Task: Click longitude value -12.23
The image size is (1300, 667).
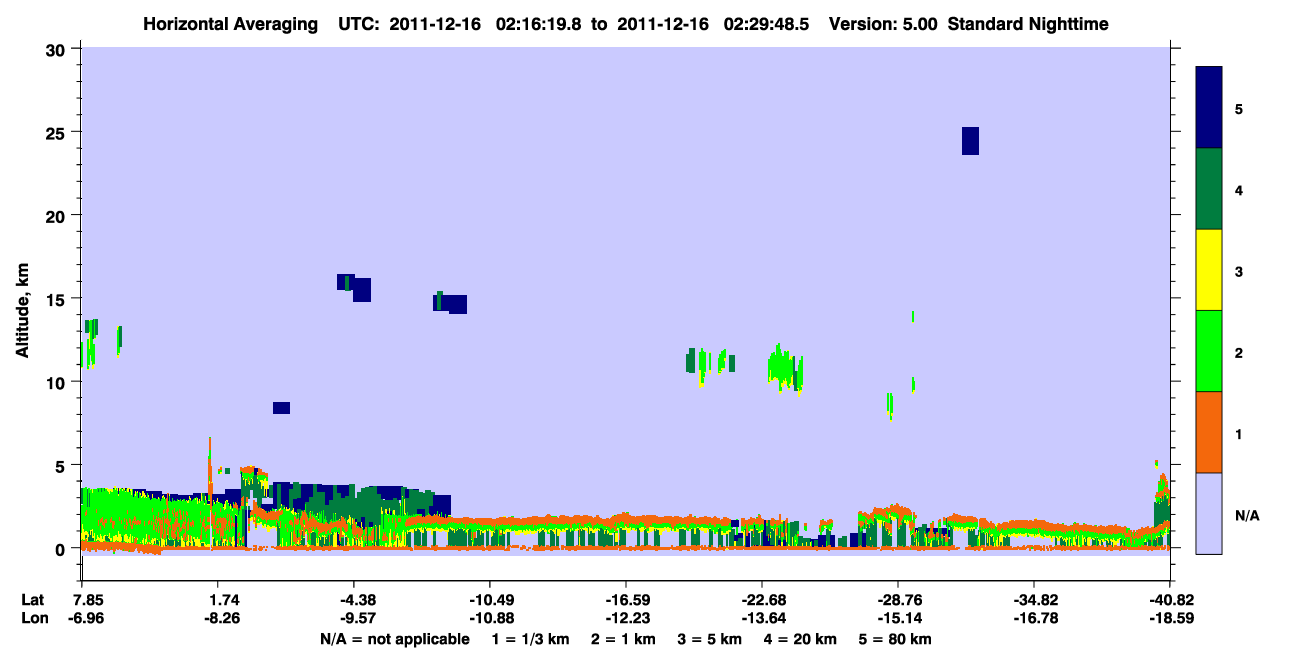Action: coord(625,618)
